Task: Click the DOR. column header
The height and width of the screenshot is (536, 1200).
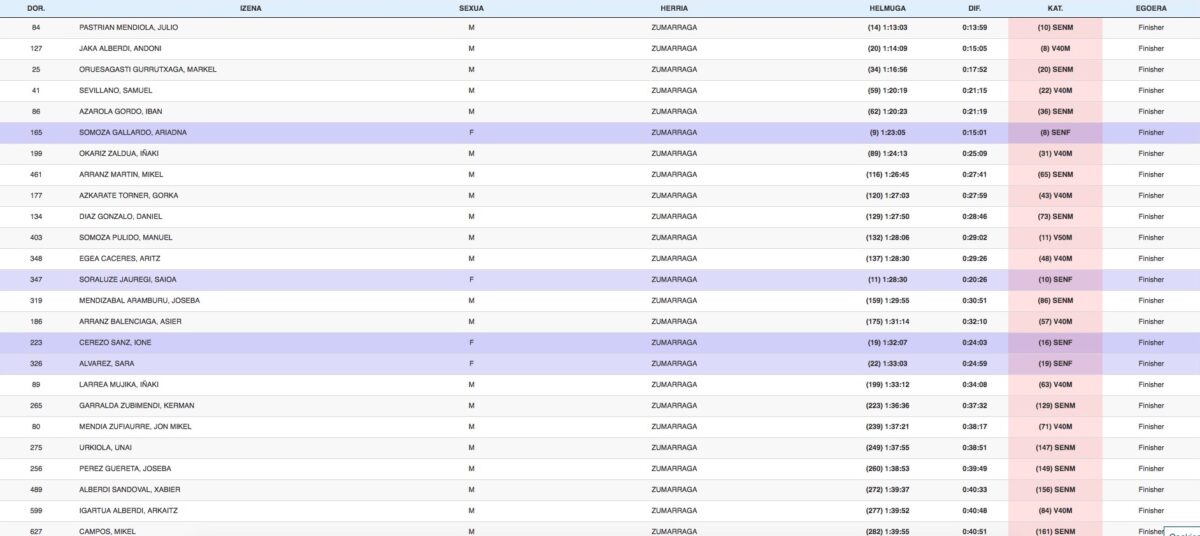Action: [36, 8]
